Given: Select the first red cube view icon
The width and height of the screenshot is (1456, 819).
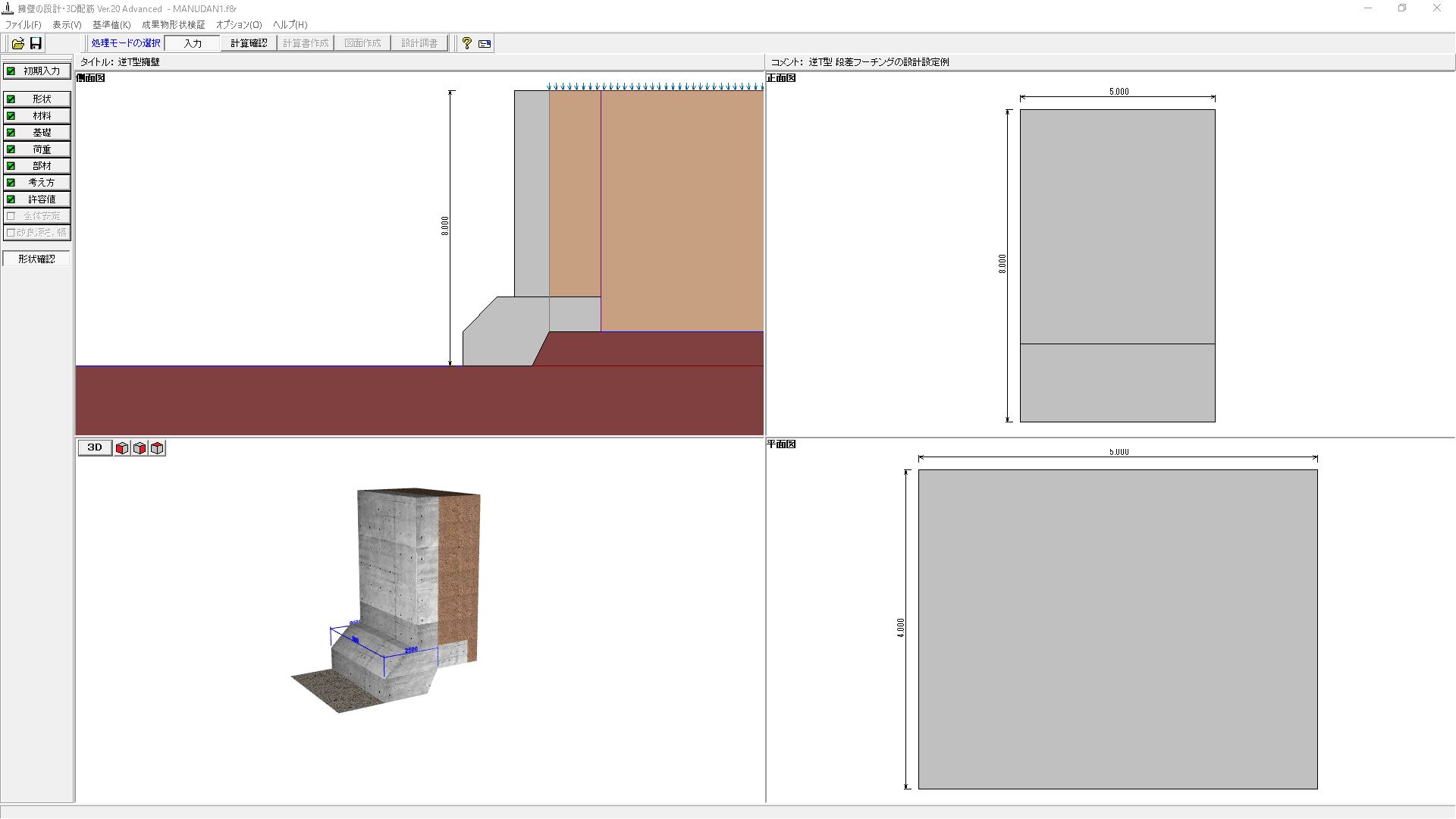Looking at the screenshot, I should point(122,448).
